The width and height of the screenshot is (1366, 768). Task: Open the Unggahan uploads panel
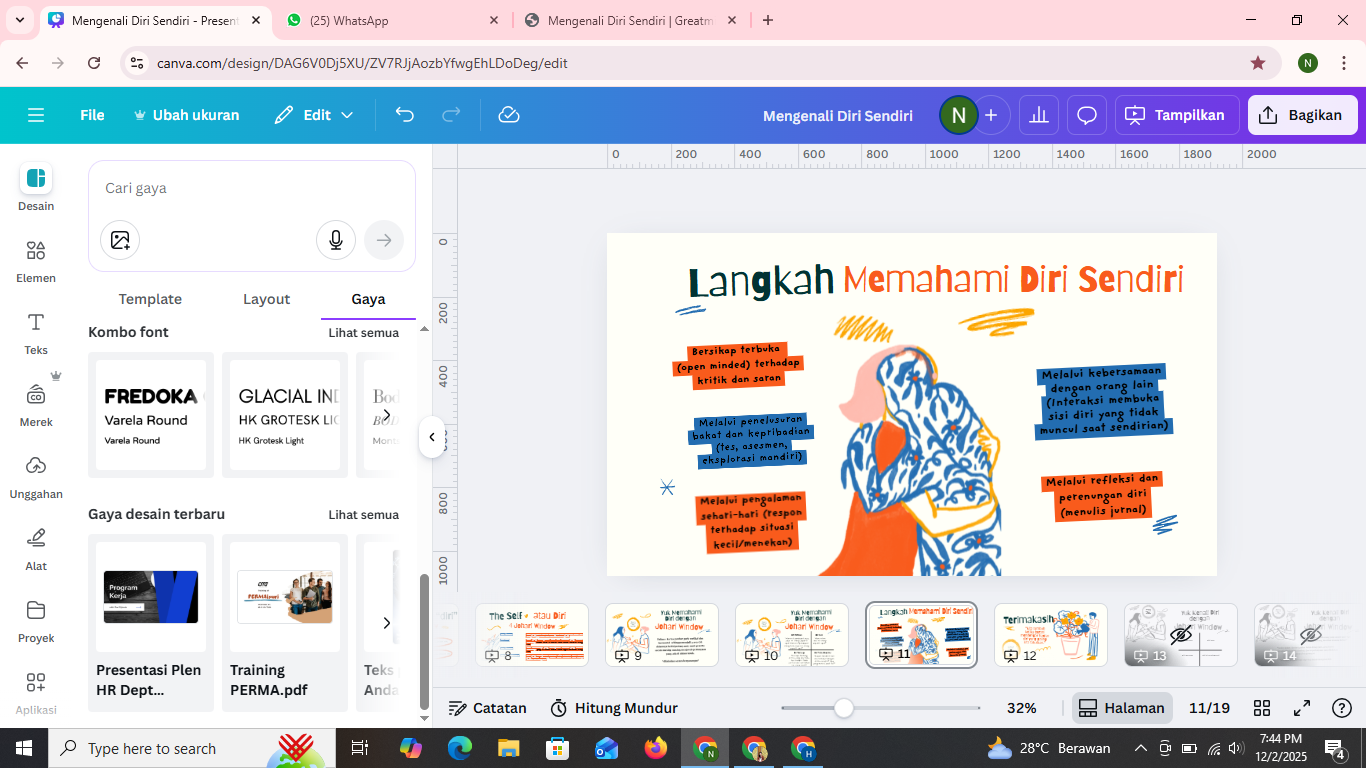[x=36, y=476]
